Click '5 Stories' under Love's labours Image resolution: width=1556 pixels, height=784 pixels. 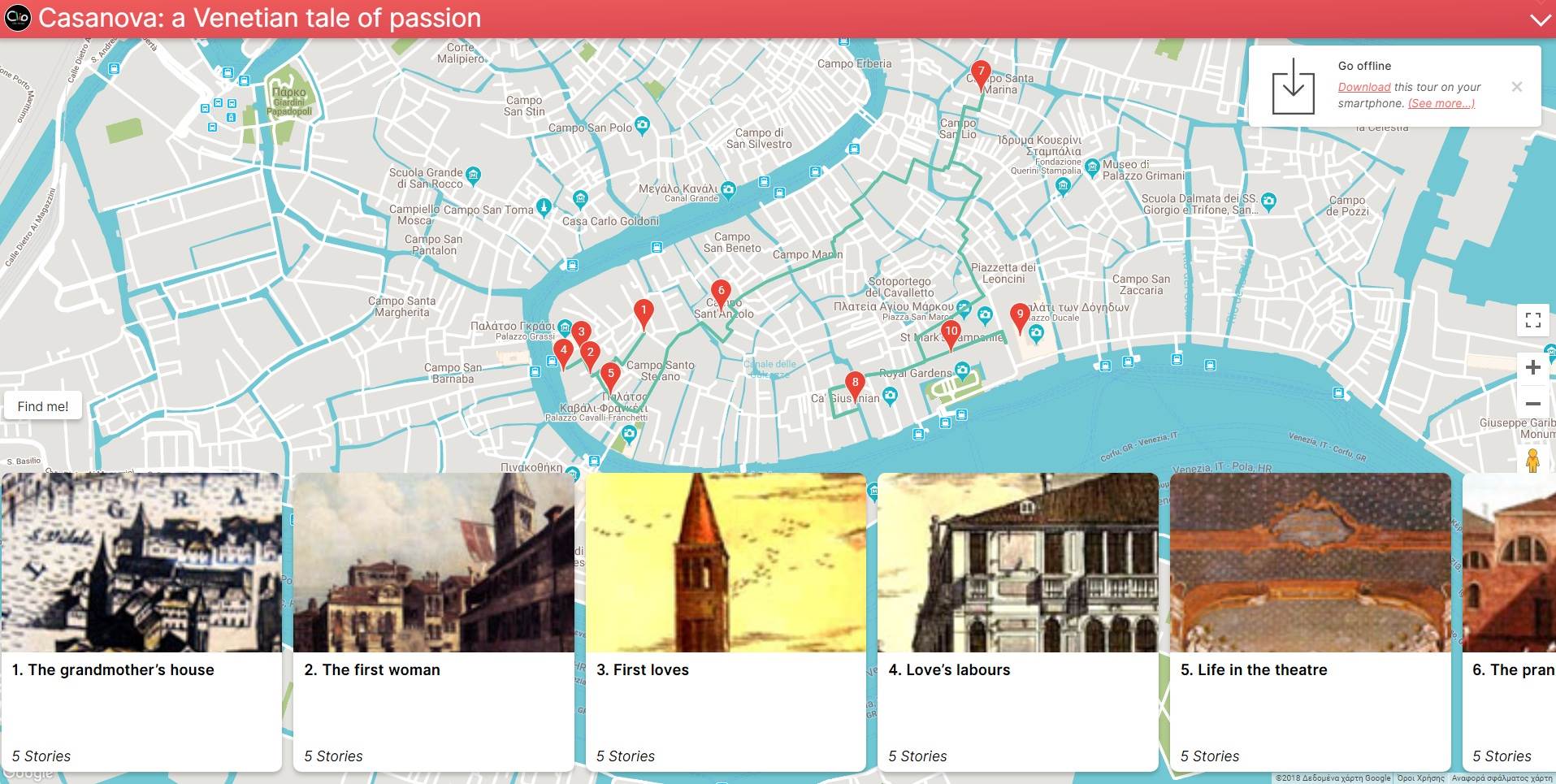tap(917, 756)
